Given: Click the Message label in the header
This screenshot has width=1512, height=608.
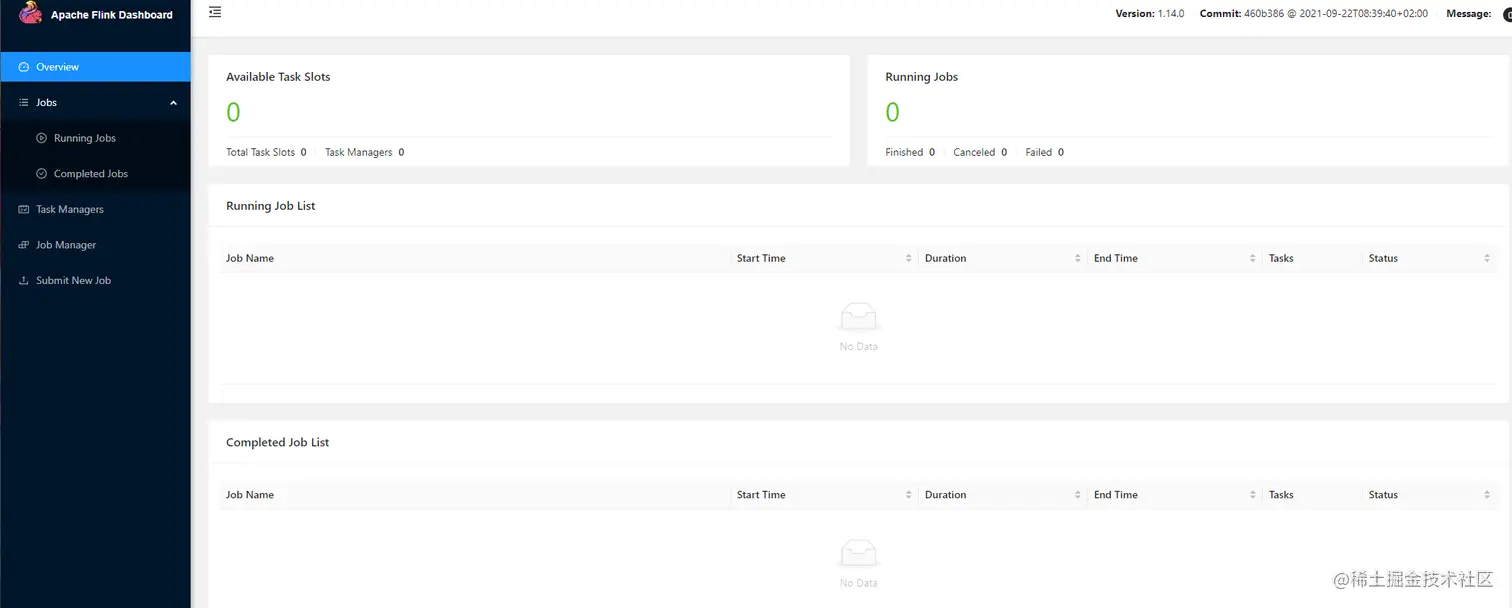Looking at the screenshot, I should [1469, 14].
